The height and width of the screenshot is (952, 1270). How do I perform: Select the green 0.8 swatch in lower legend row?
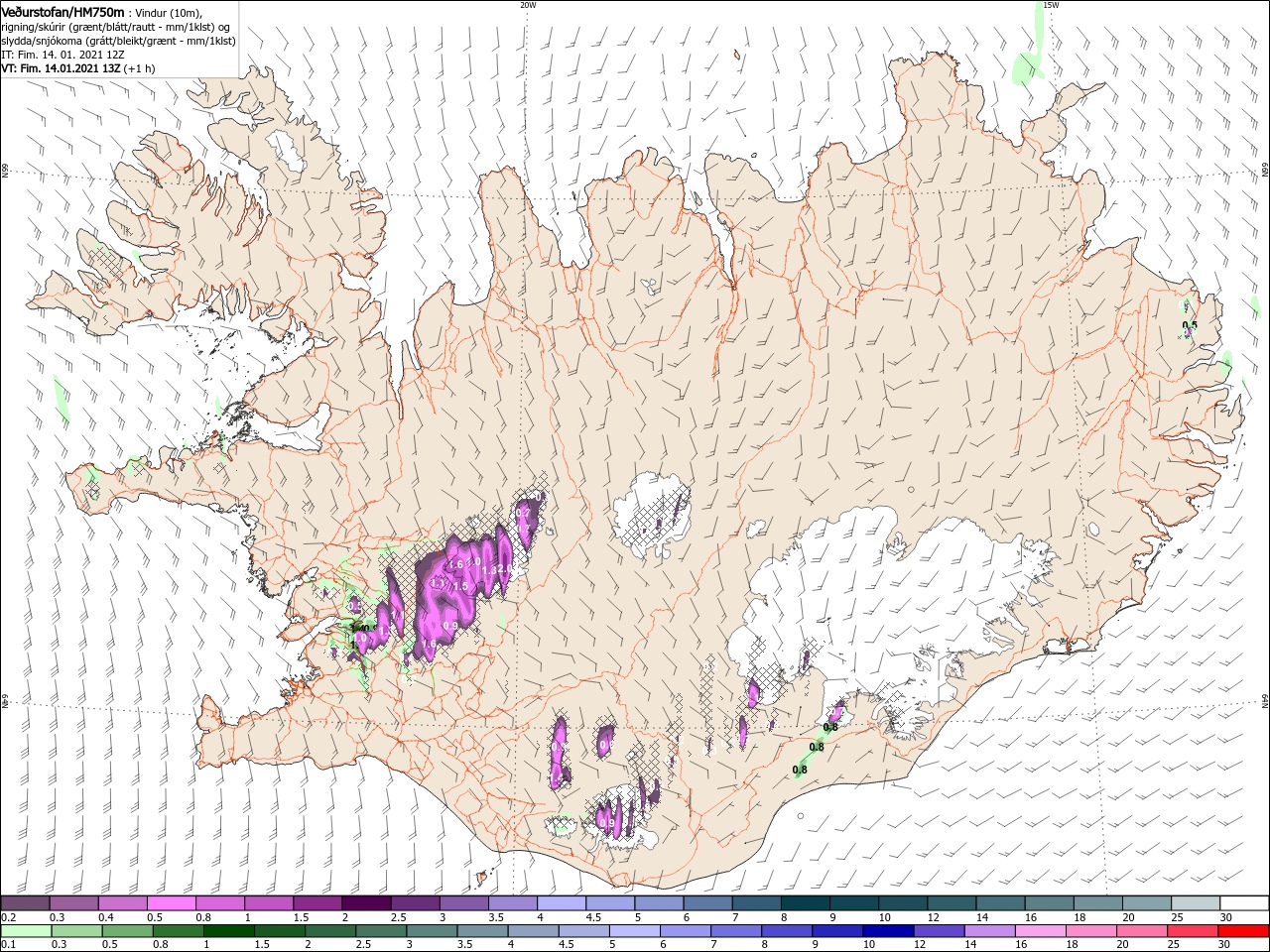178,931
